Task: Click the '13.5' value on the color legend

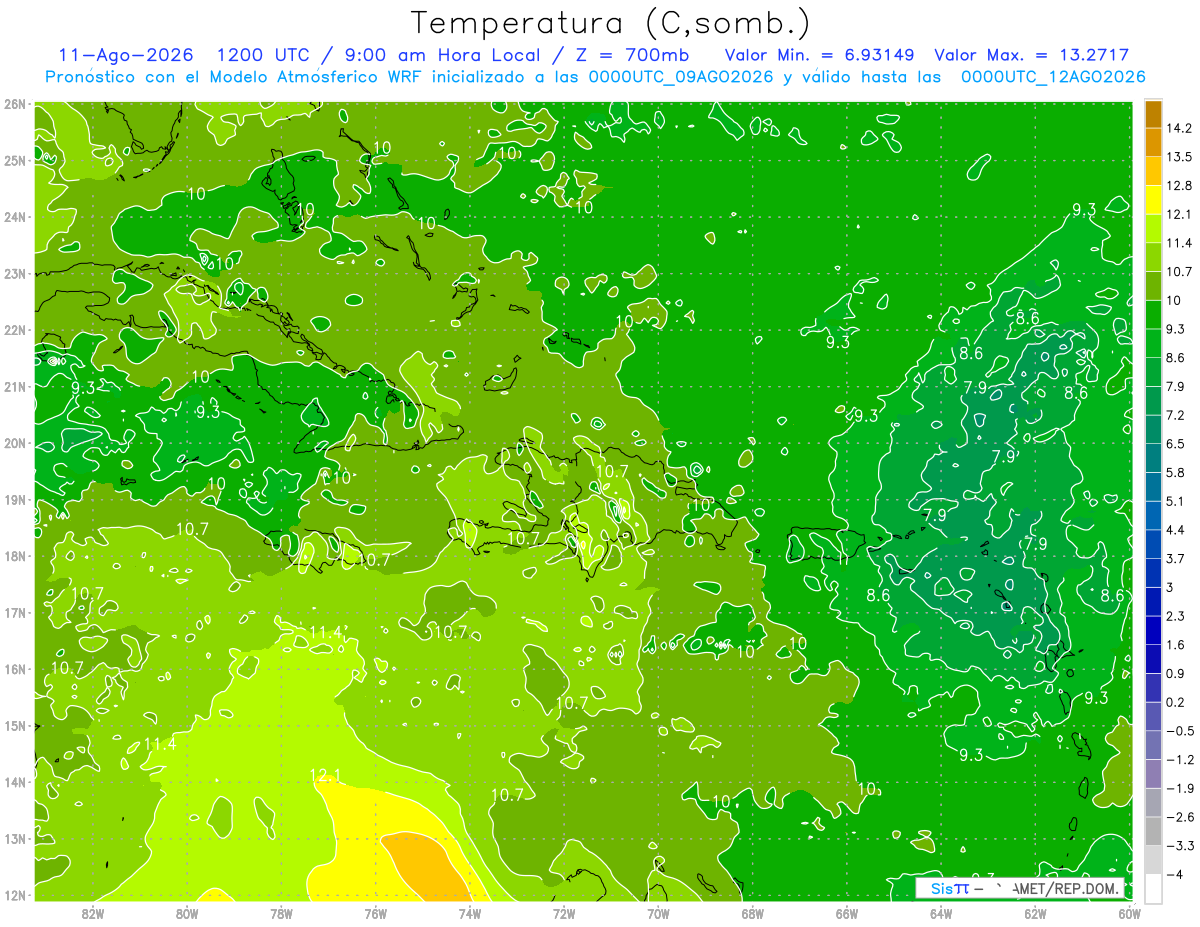Action: [x=1180, y=157]
